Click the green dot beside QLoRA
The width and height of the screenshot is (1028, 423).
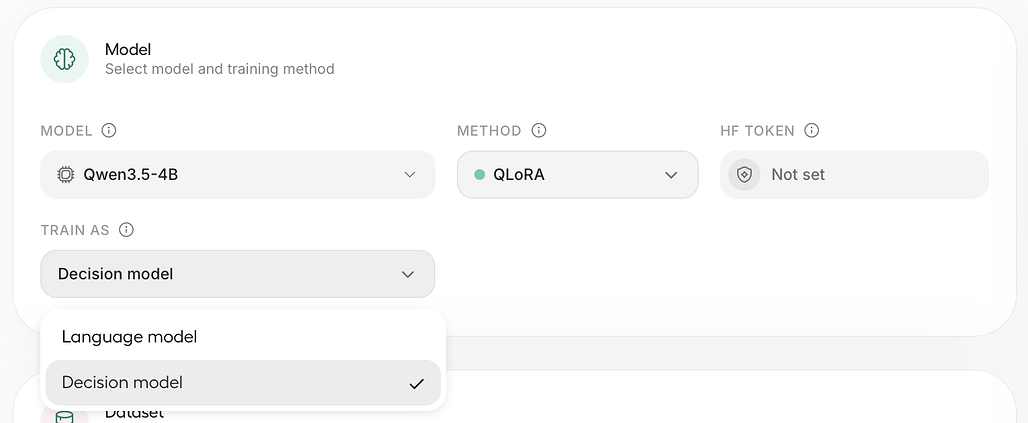(x=479, y=174)
